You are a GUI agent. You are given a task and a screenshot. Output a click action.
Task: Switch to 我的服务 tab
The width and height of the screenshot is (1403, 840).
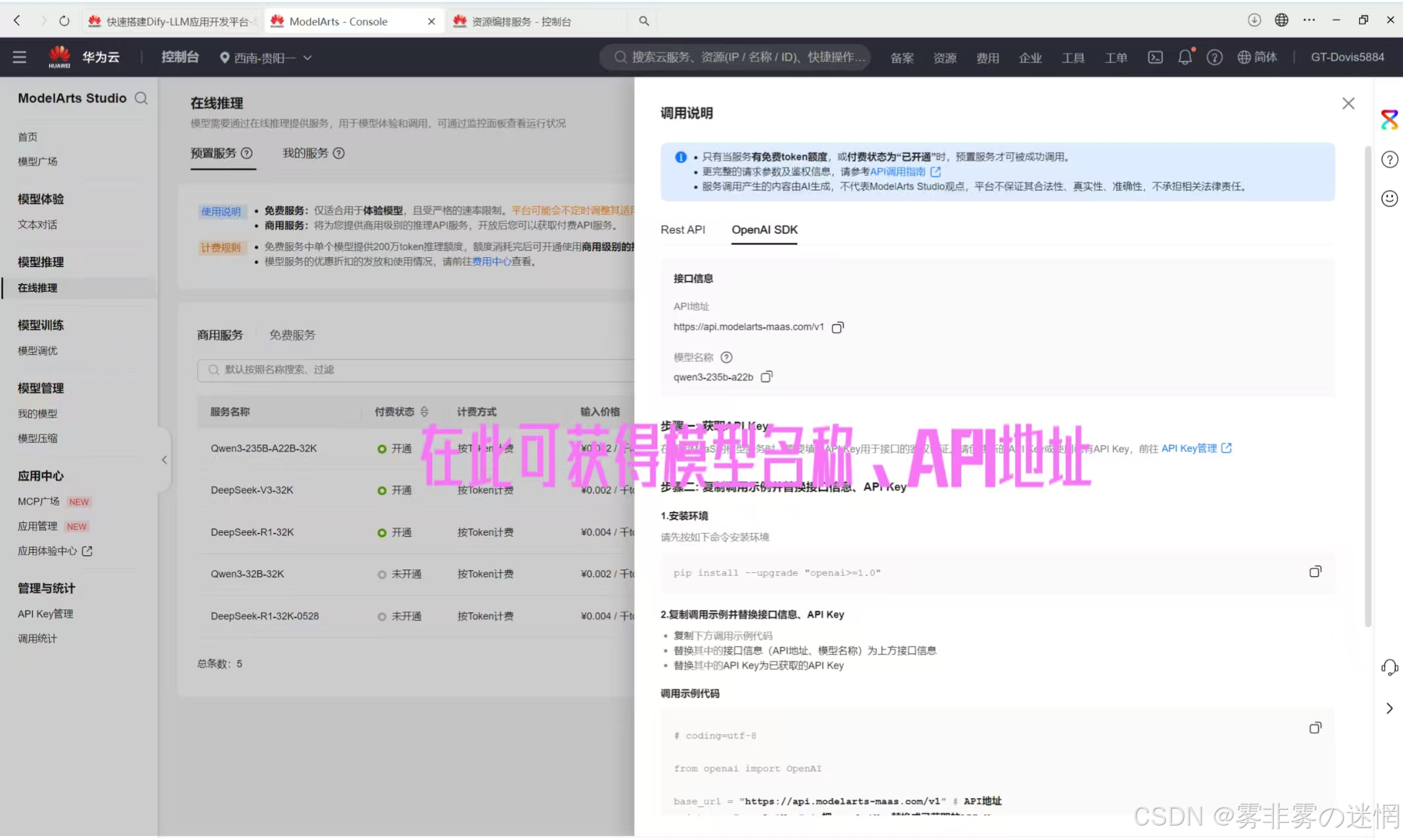click(x=305, y=153)
